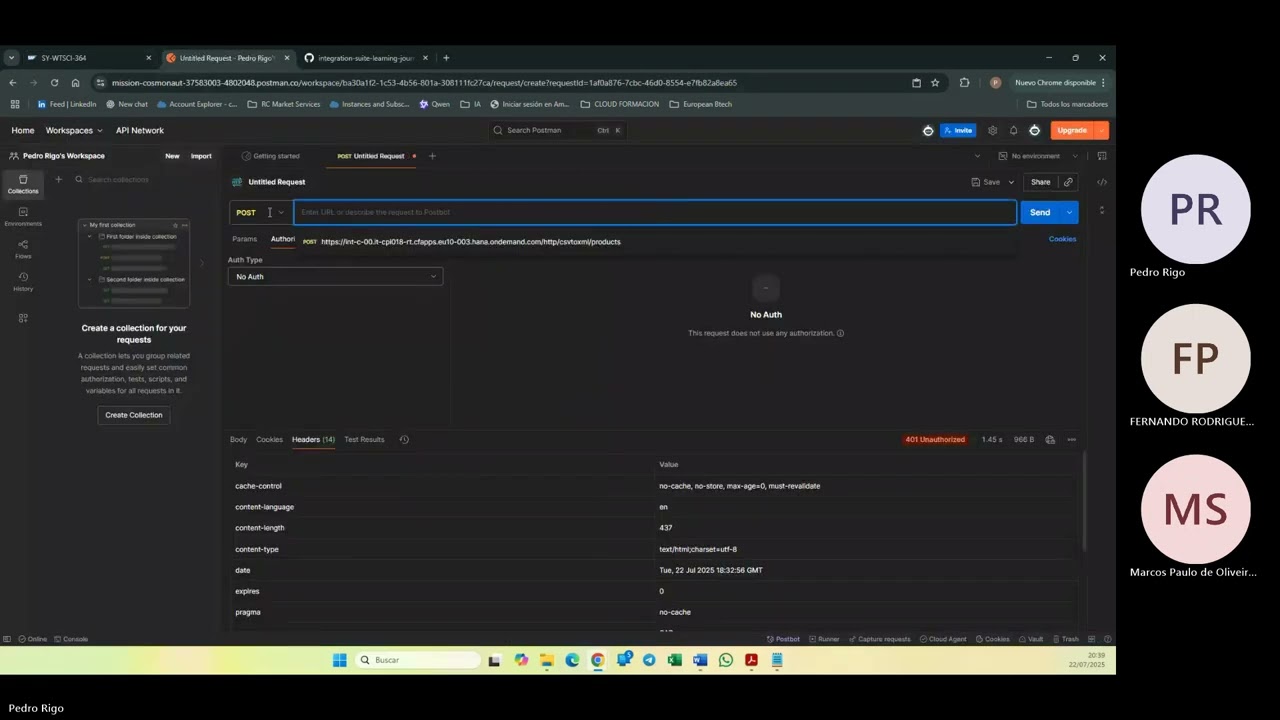Click the Share button
The width and height of the screenshot is (1280, 720).
[1041, 182]
